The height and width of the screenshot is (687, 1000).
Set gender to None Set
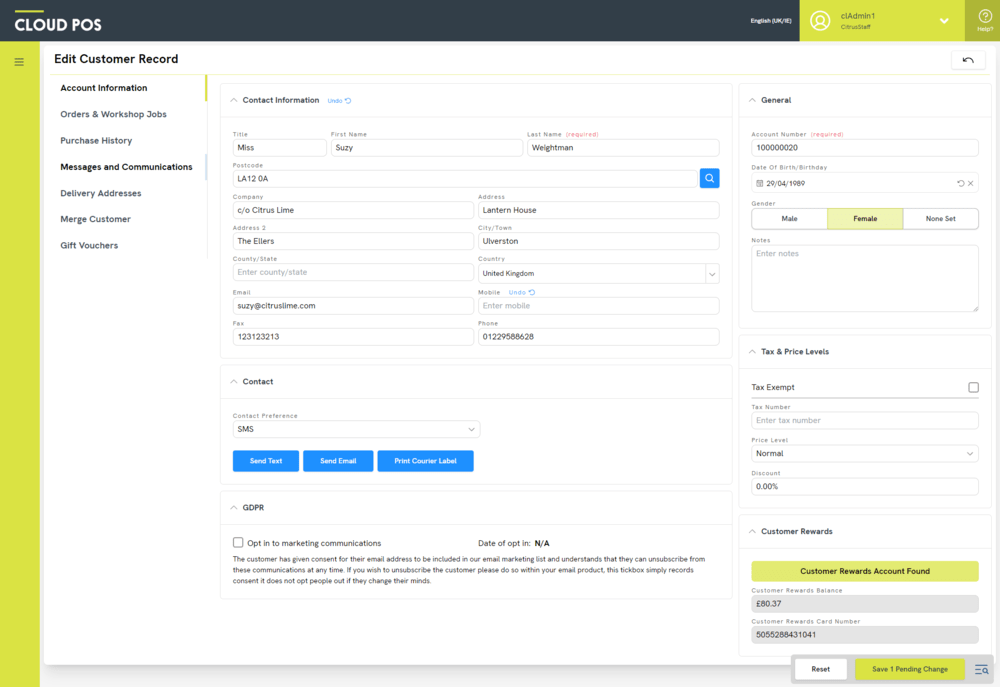coord(941,219)
